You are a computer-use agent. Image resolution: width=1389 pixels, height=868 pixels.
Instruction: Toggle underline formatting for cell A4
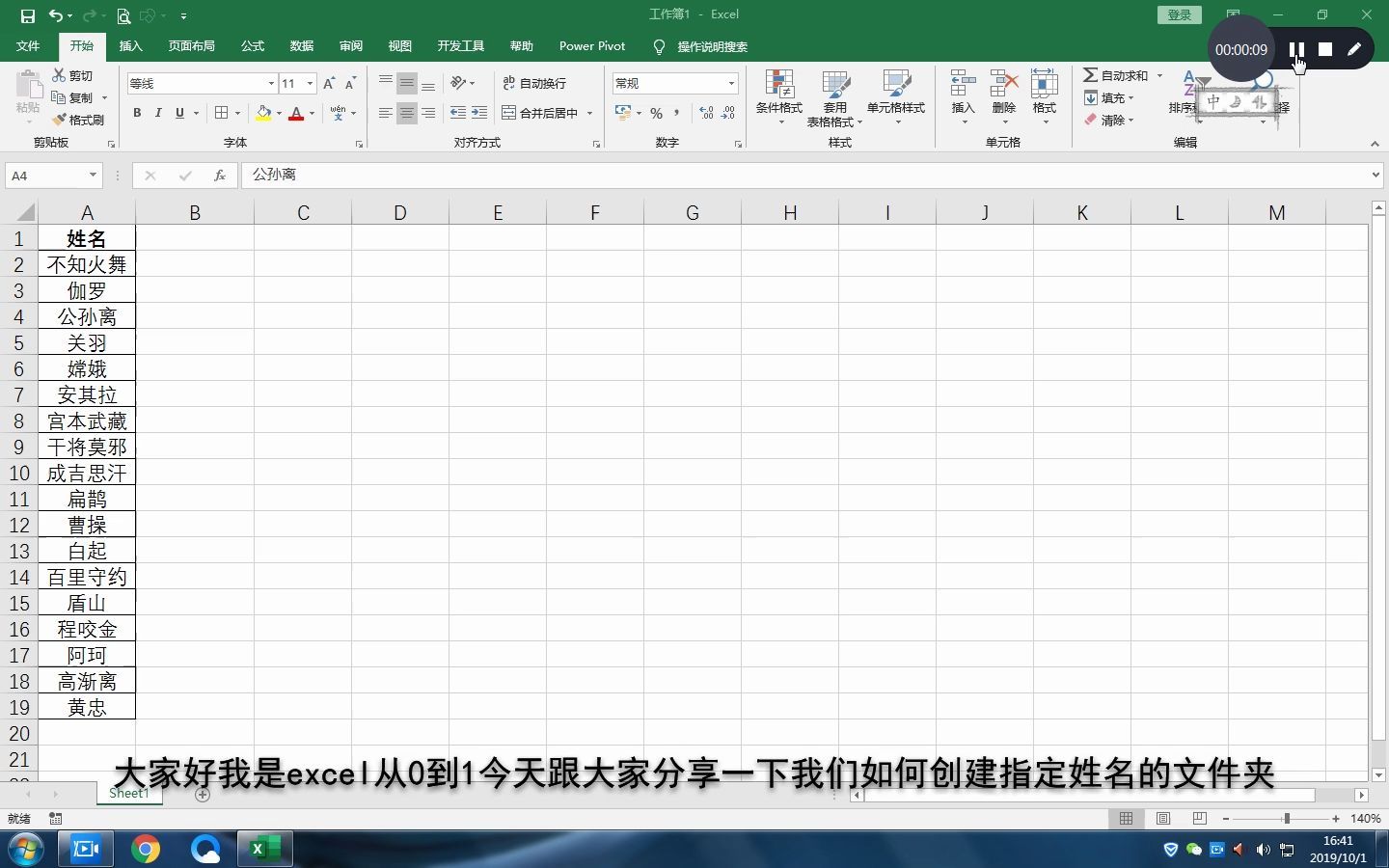point(179,113)
